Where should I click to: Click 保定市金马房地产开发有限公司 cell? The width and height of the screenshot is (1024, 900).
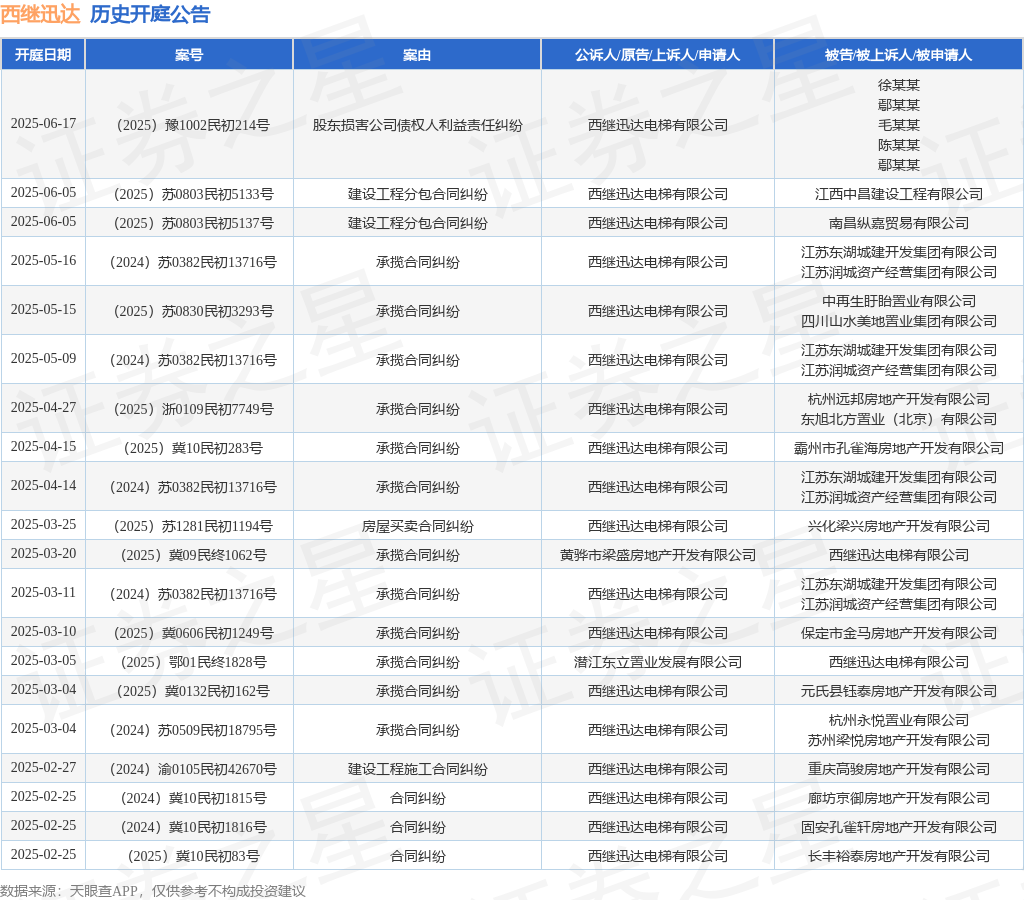pyautogui.click(x=899, y=633)
